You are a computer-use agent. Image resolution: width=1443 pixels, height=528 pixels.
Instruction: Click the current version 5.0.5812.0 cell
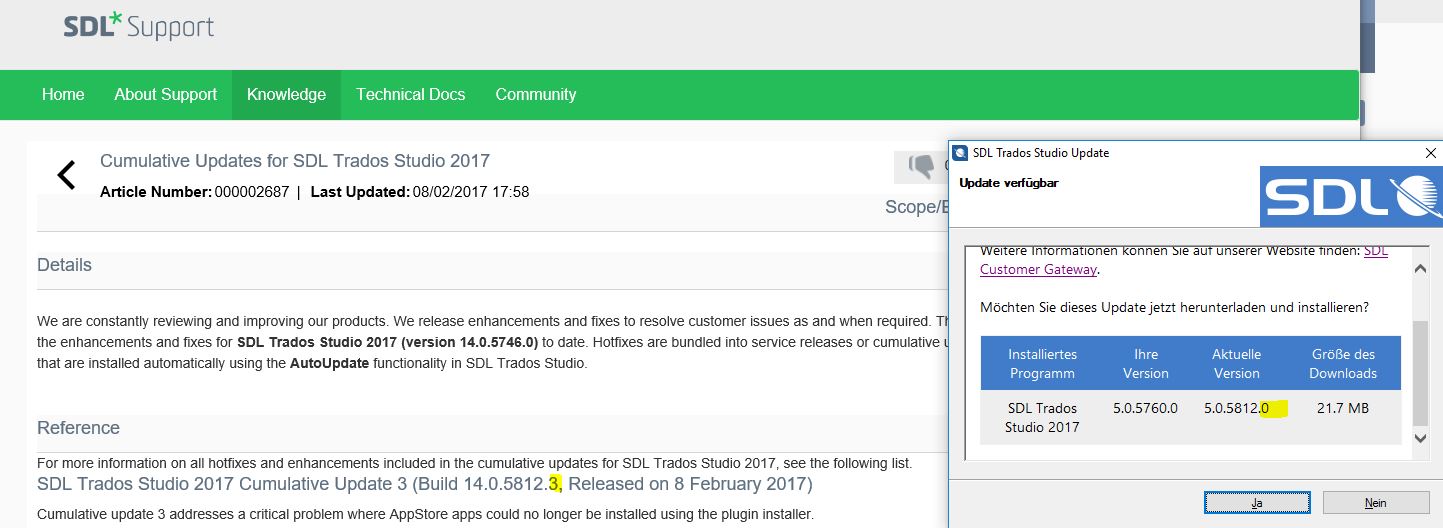(x=1237, y=408)
